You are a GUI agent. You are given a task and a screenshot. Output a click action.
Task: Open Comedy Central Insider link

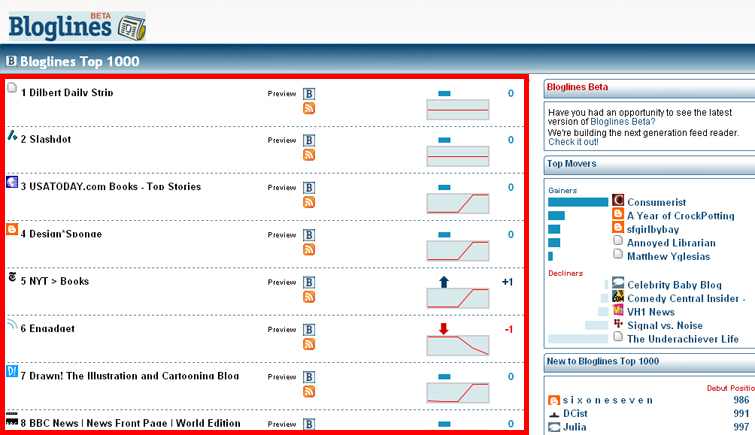coord(686,299)
